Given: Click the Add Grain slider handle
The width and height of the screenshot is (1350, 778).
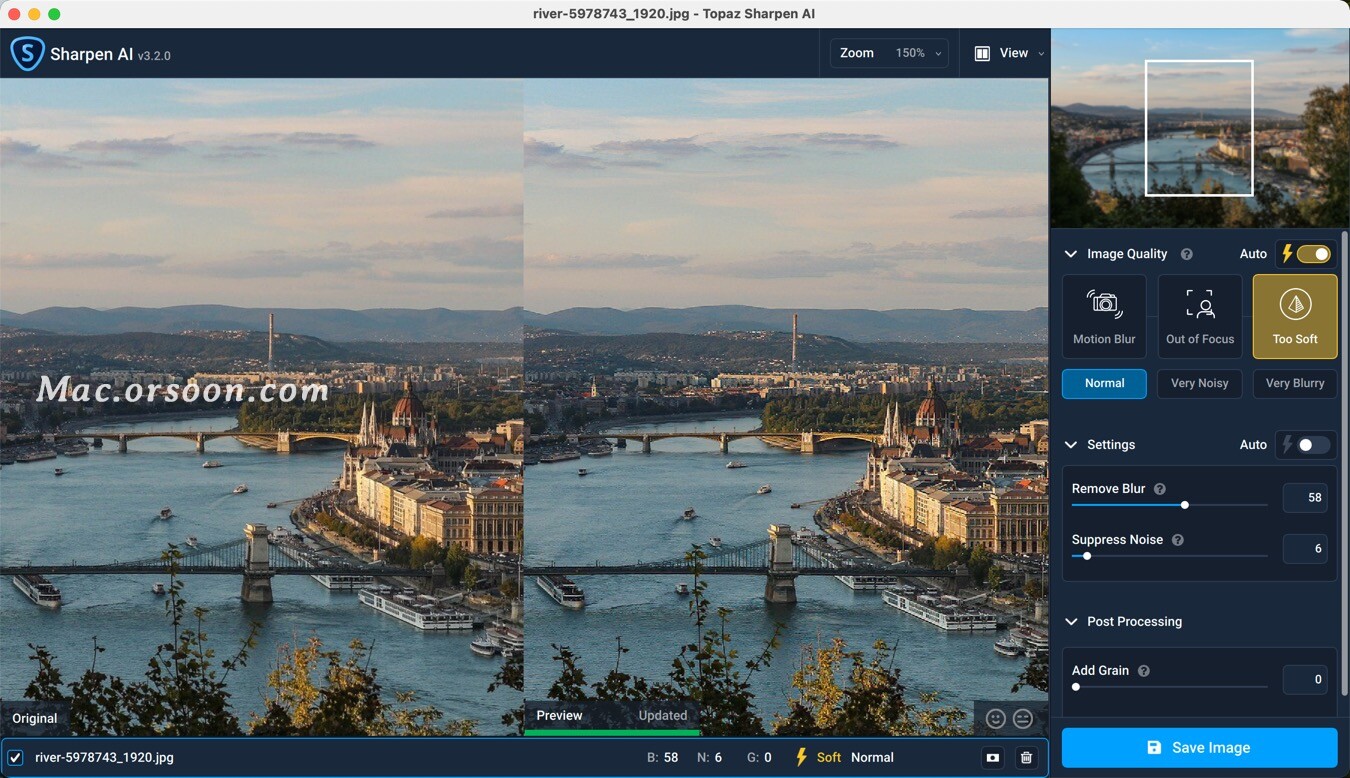Looking at the screenshot, I should pos(1076,687).
